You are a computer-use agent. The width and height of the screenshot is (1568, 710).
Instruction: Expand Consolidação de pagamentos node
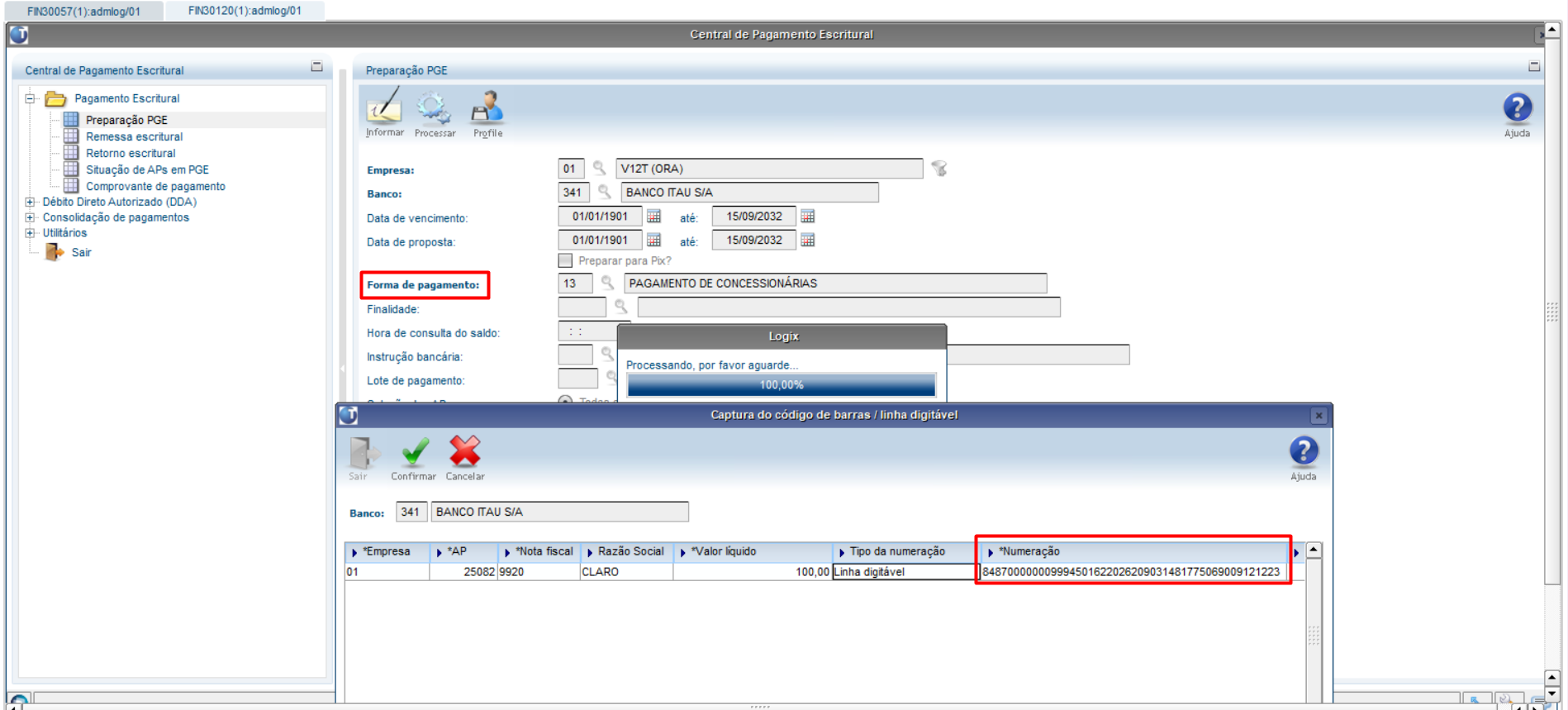[31, 217]
